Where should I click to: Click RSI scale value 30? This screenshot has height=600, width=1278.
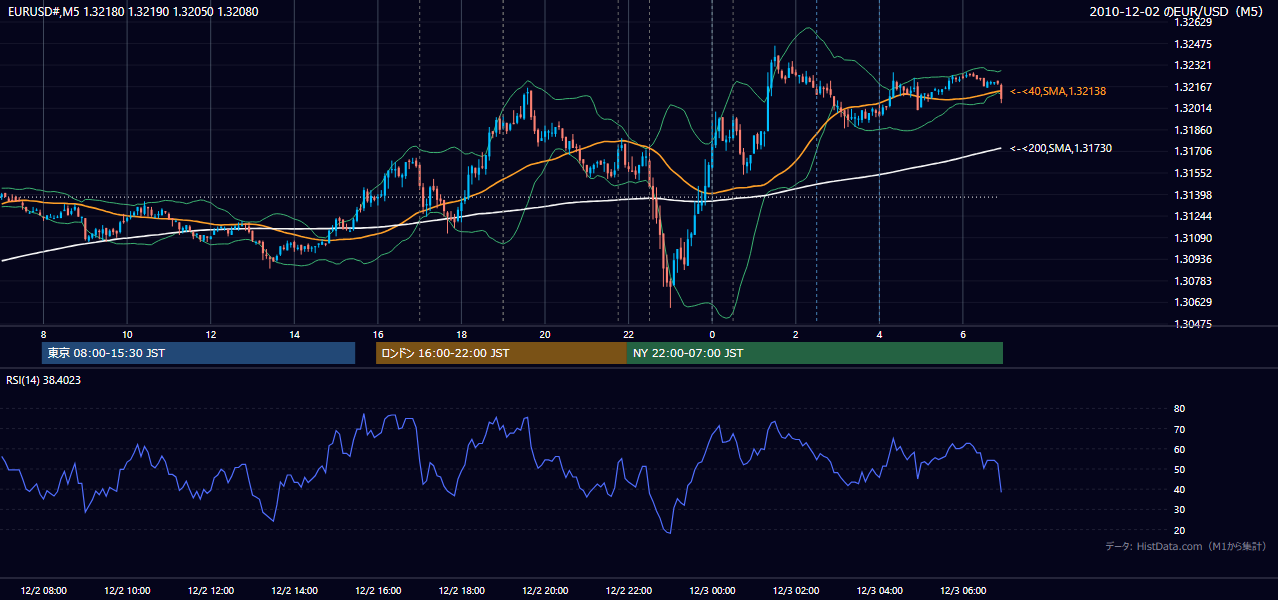coord(1179,510)
